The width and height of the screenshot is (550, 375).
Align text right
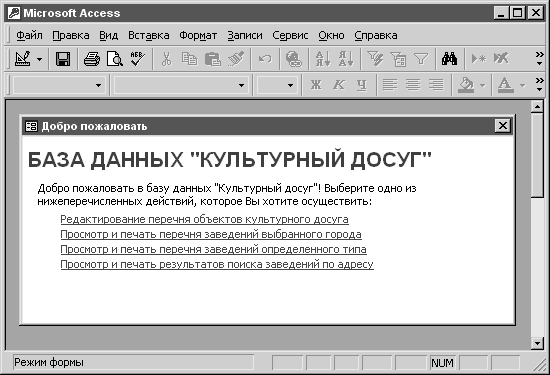click(x=436, y=85)
